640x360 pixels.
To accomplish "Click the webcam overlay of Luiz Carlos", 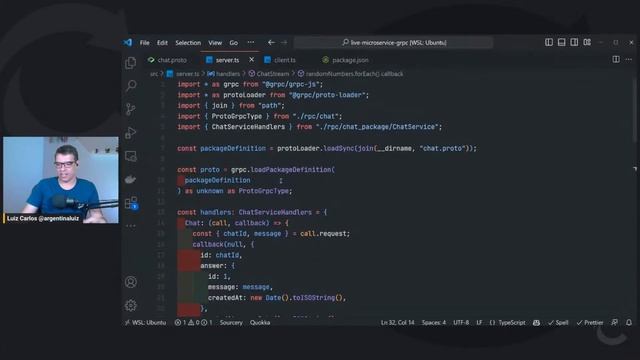I will [61, 180].
